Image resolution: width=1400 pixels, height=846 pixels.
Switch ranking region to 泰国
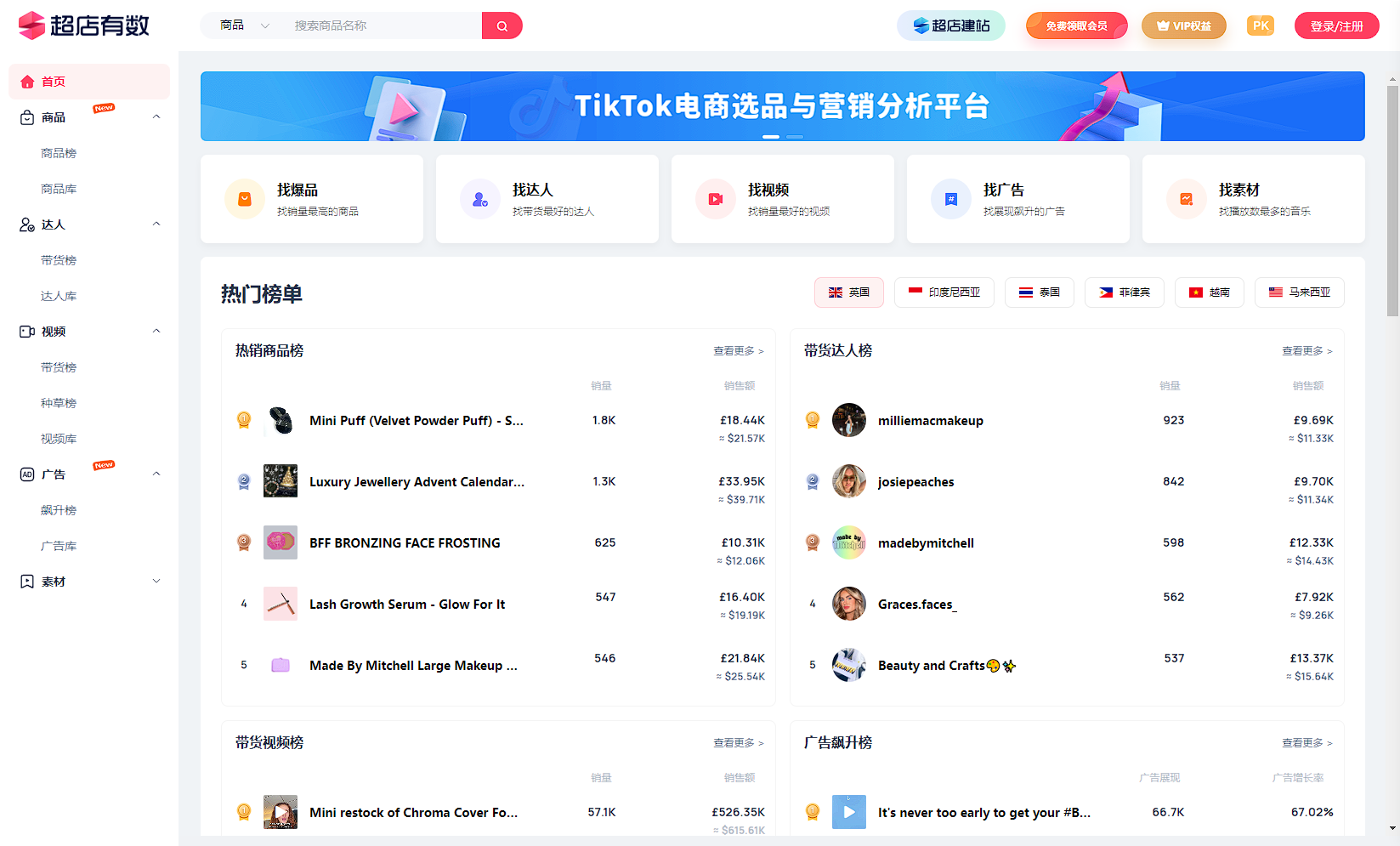point(1039,292)
